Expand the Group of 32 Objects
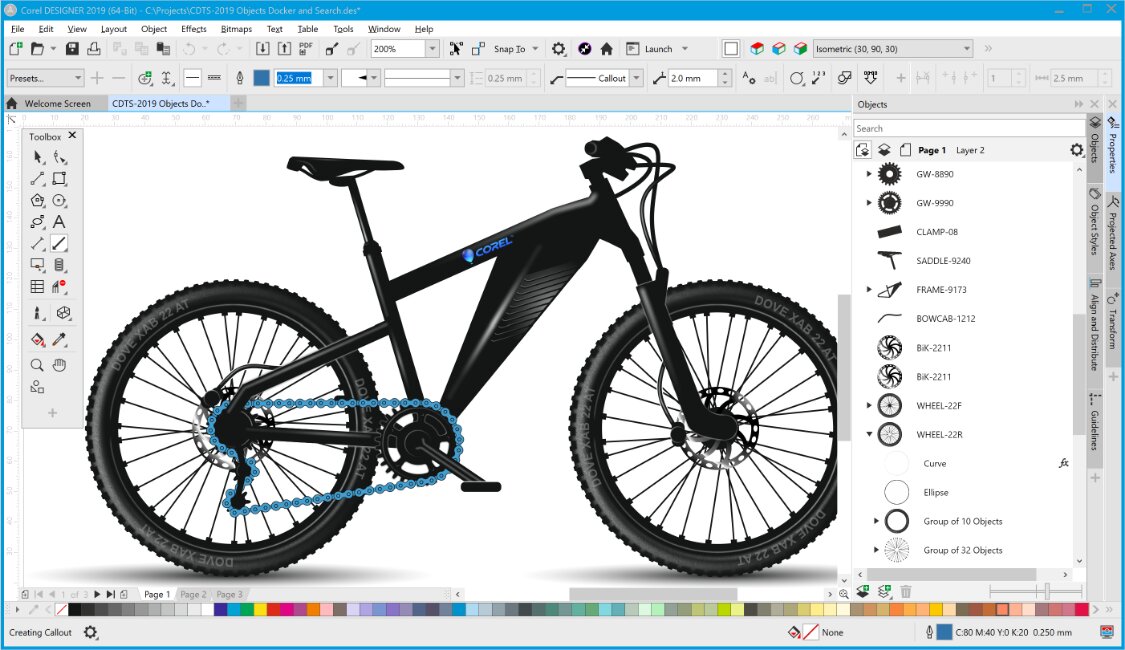 click(x=876, y=550)
